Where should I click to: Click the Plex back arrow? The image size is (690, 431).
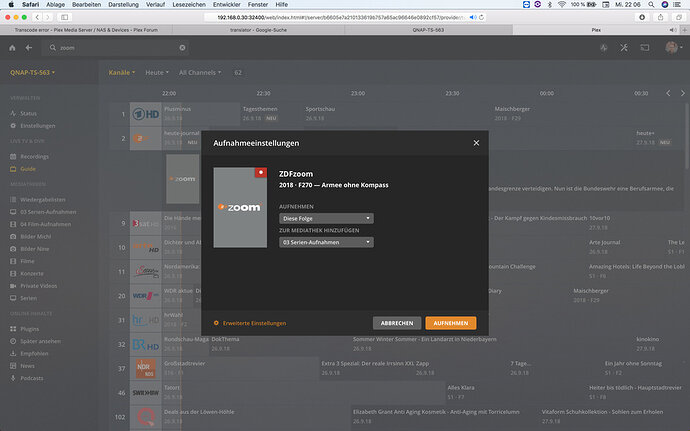(29, 48)
